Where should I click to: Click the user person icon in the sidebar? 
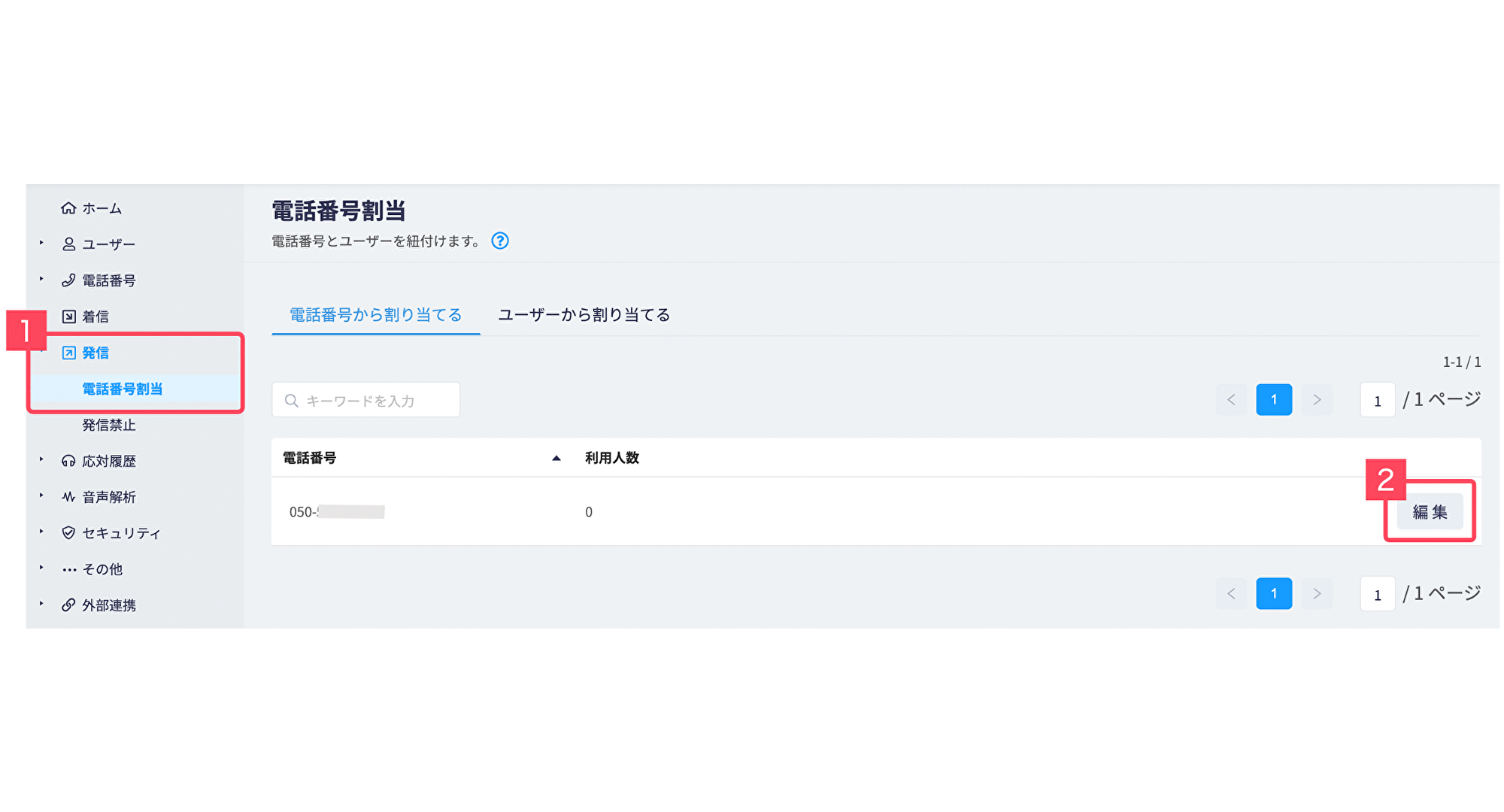(68, 244)
